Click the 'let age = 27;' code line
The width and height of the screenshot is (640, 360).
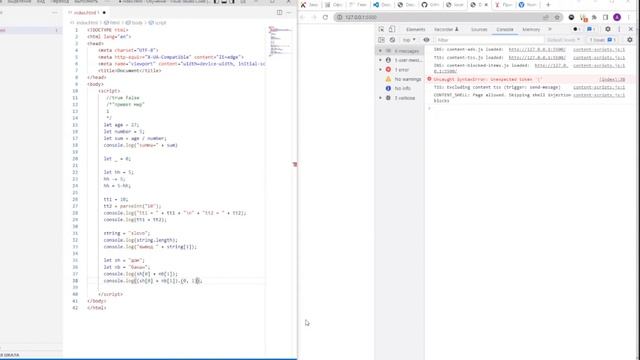tap(121, 125)
